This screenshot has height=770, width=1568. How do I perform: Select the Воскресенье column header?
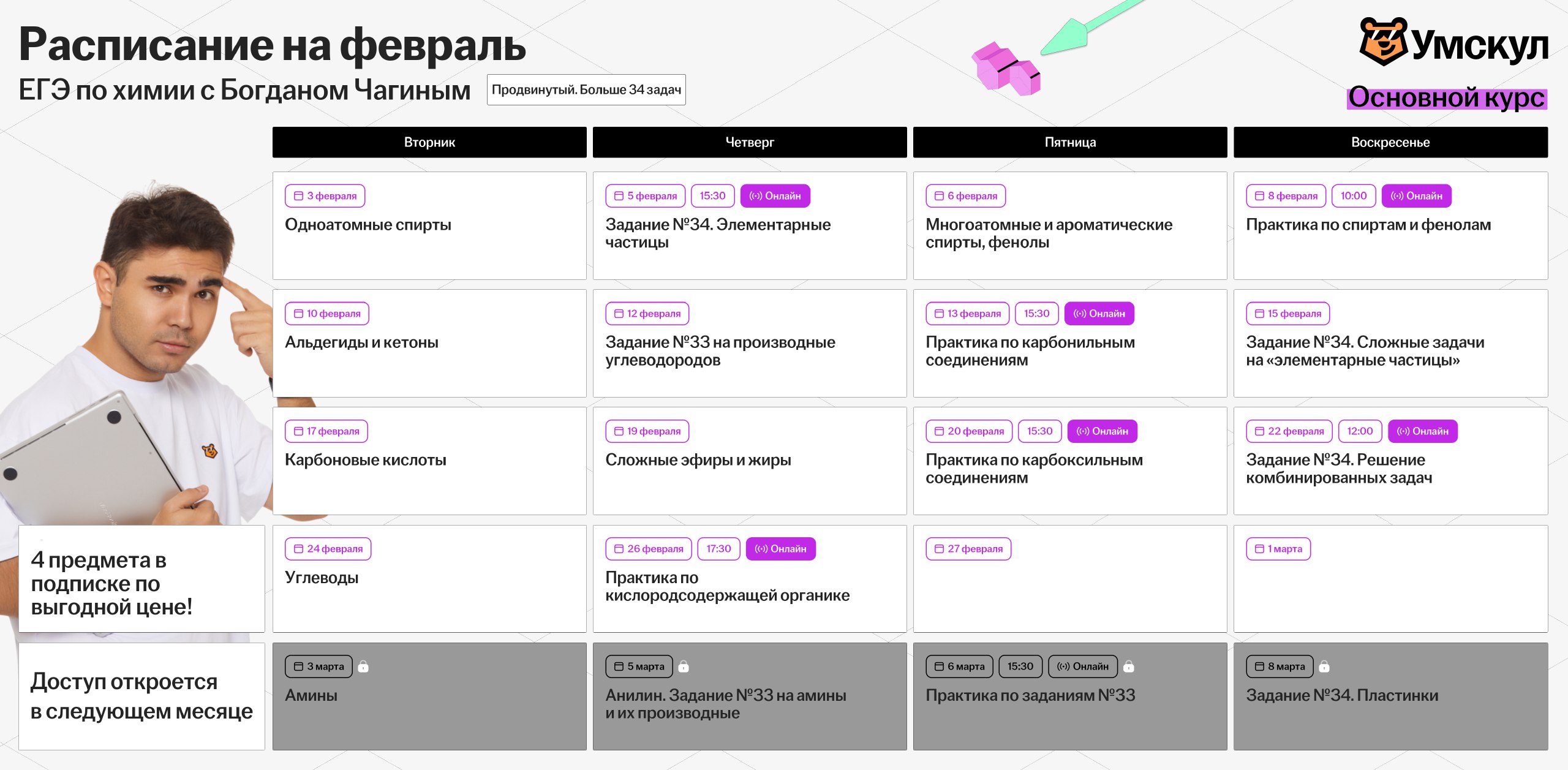1390,142
